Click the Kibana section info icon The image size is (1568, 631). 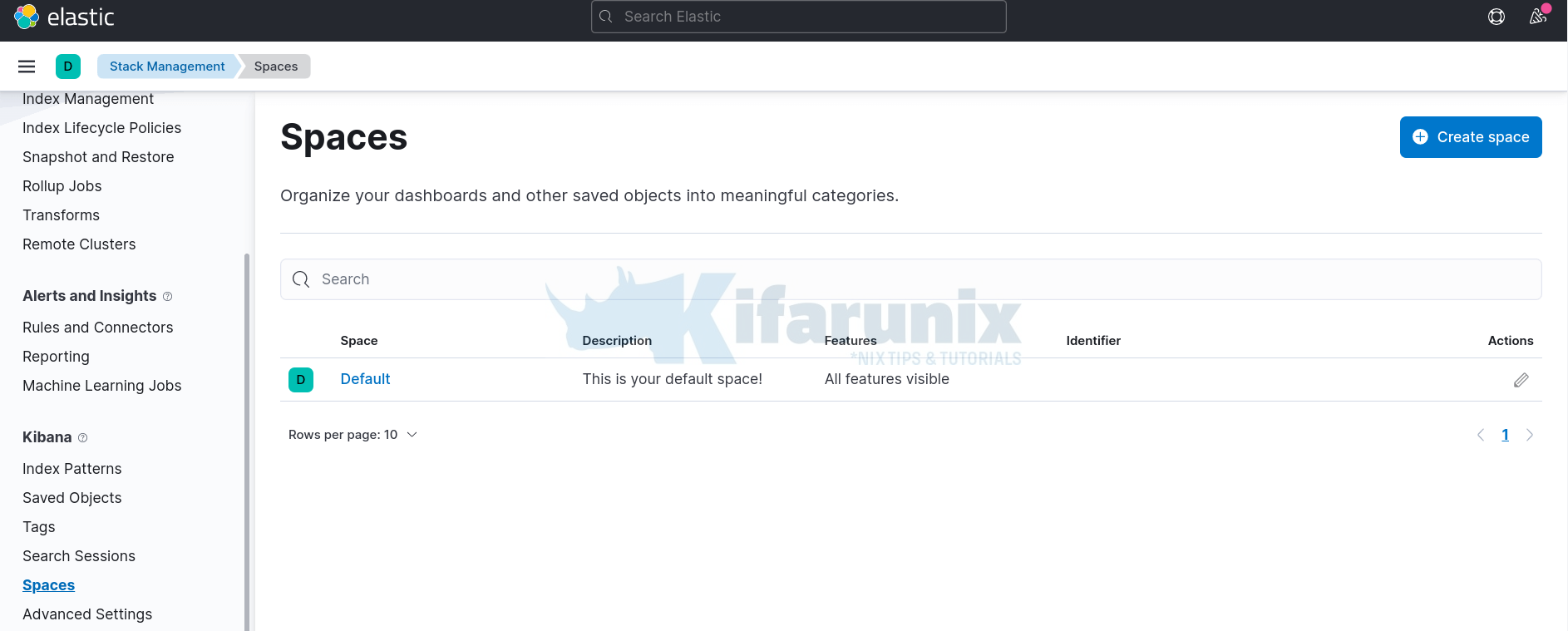(82, 438)
